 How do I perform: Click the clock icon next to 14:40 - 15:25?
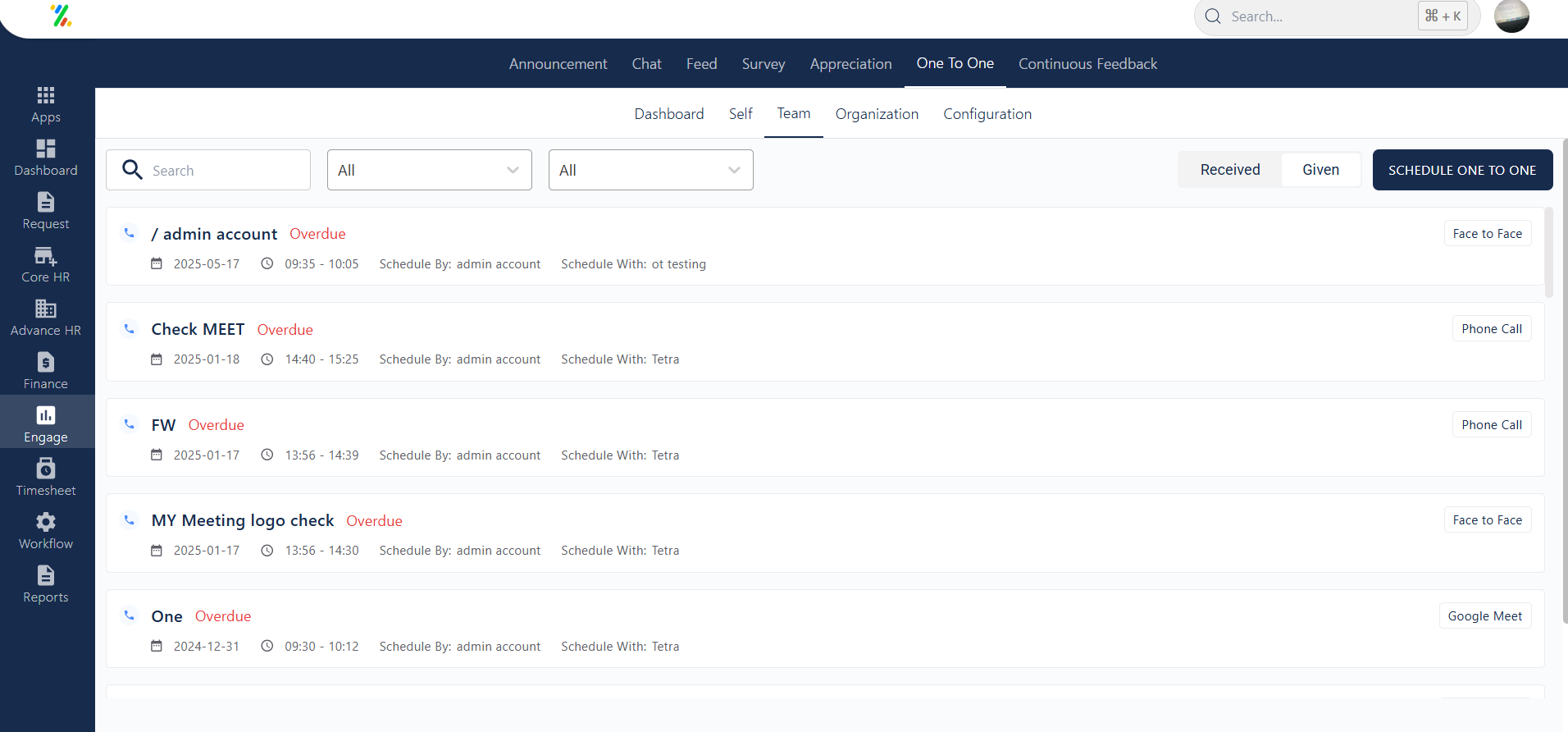tap(267, 359)
